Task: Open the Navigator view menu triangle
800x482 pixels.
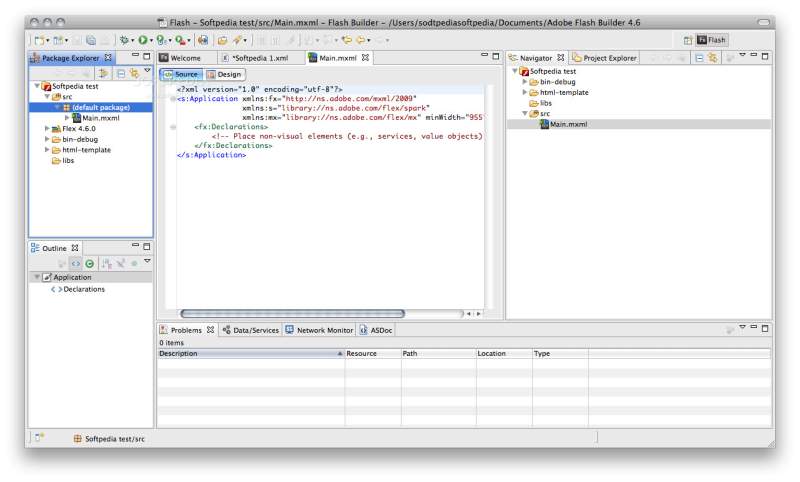Action: [x=742, y=55]
